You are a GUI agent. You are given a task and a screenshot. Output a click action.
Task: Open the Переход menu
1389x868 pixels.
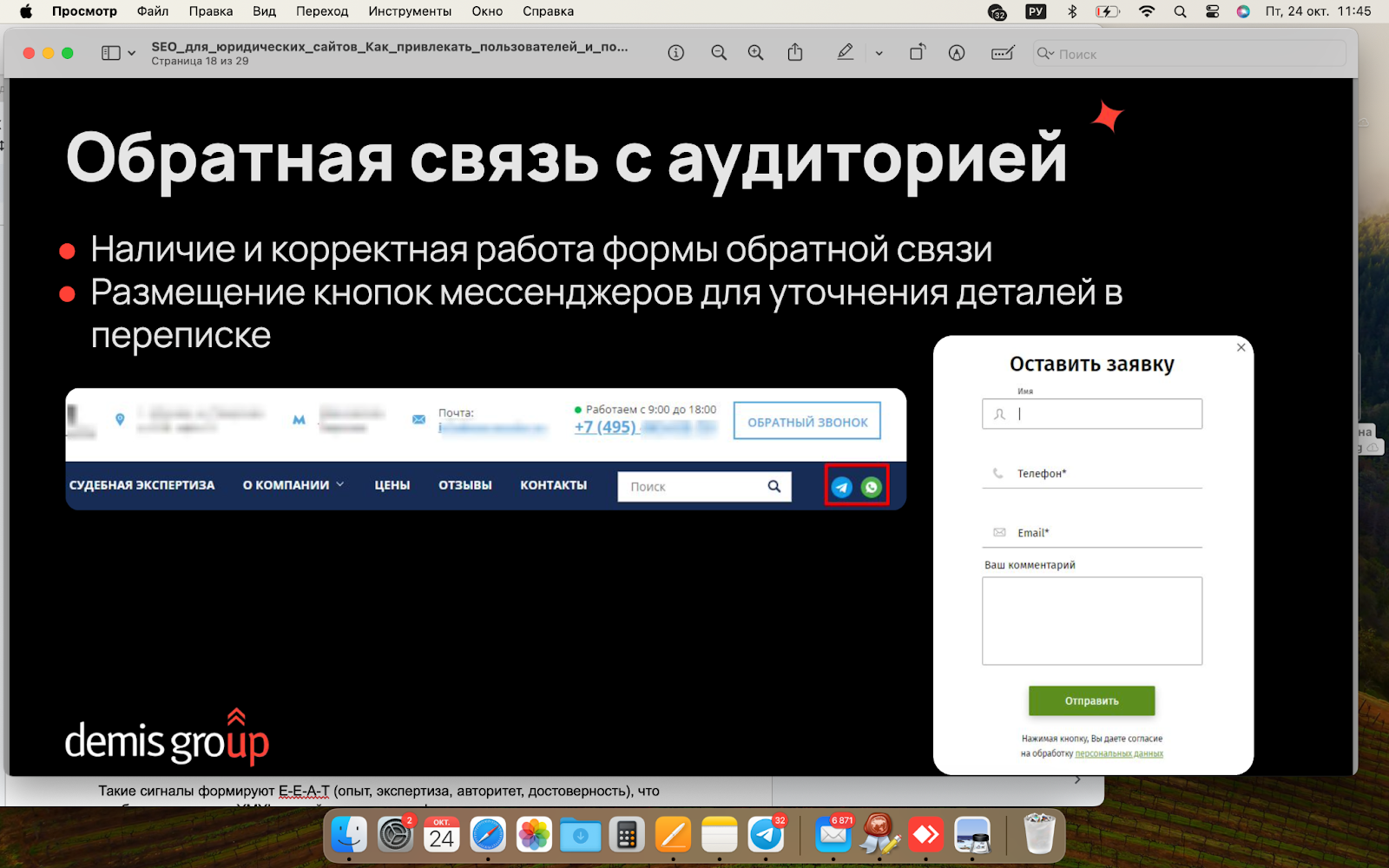(x=322, y=11)
